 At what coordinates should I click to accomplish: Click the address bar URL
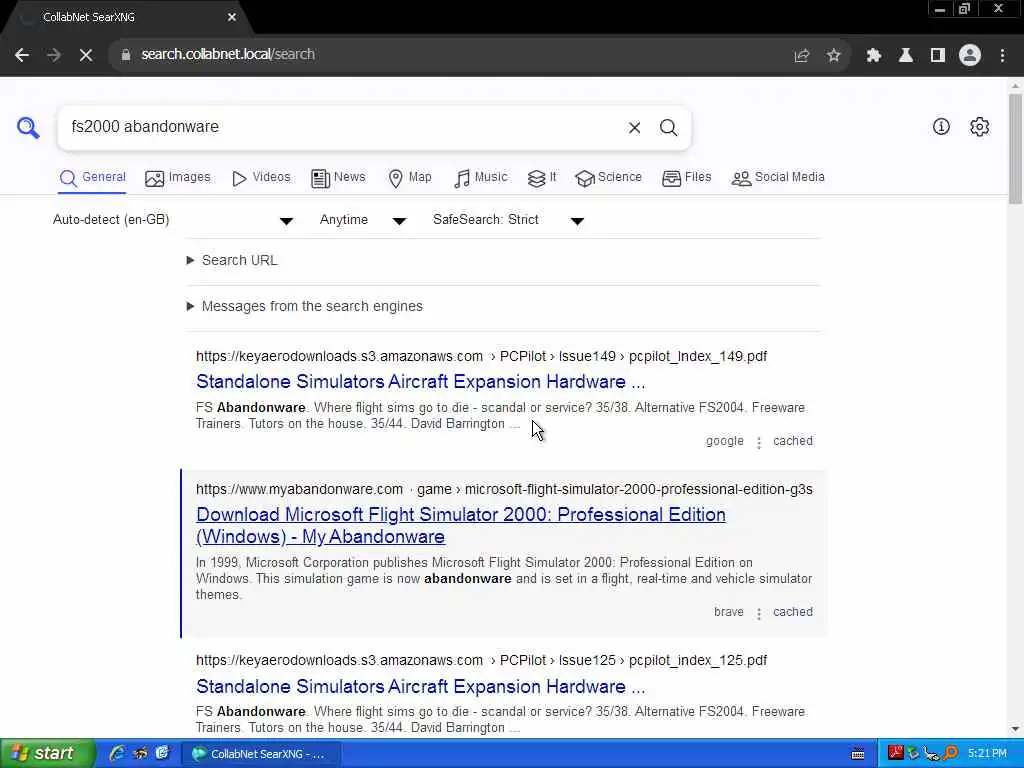tap(228, 55)
